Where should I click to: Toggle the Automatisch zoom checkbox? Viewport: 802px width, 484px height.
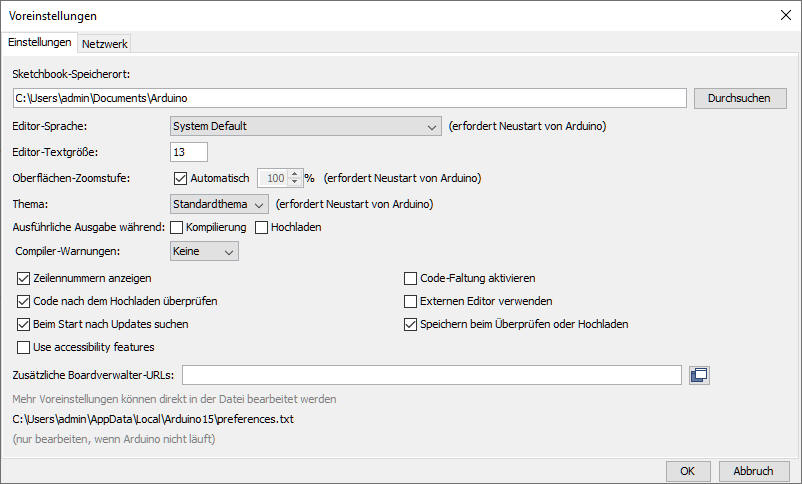coord(180,178)
